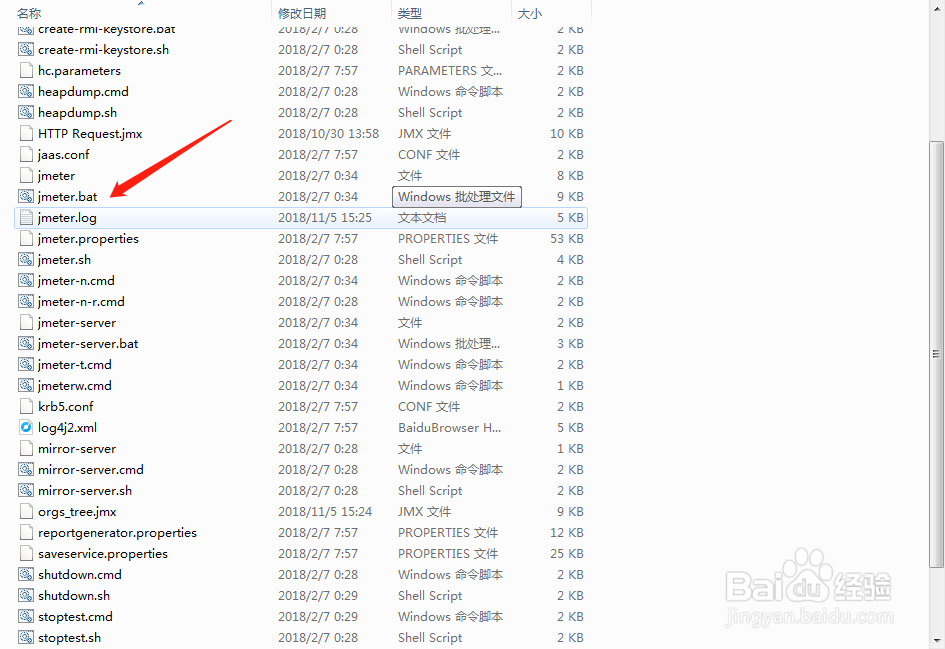Viewport: 945px width, 649px height.
Task: Click the jmeter.sh script icon
Action: [x=26, y=260]
